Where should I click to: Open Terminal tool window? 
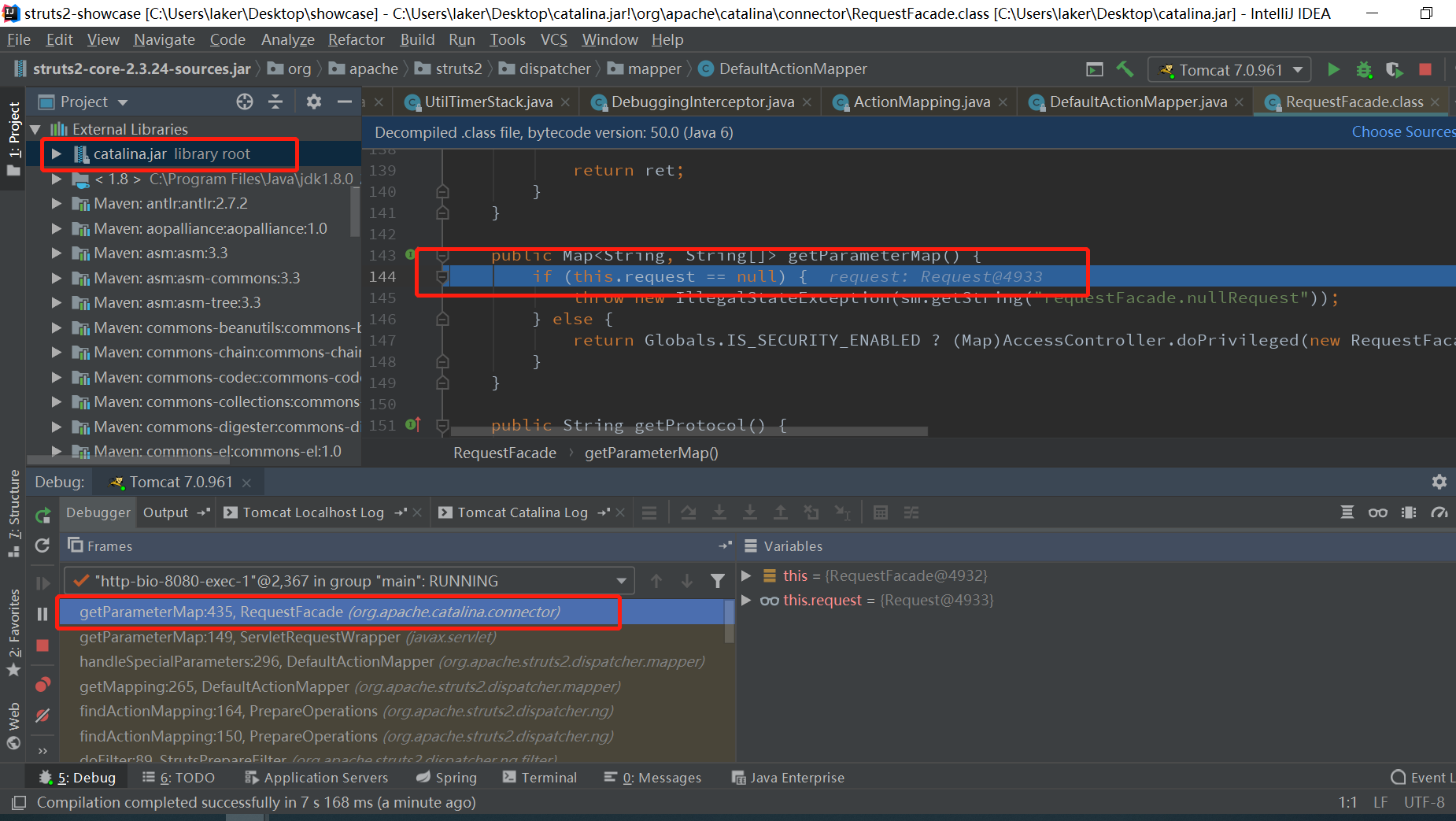pyautogui.click(x=540, y=777)
